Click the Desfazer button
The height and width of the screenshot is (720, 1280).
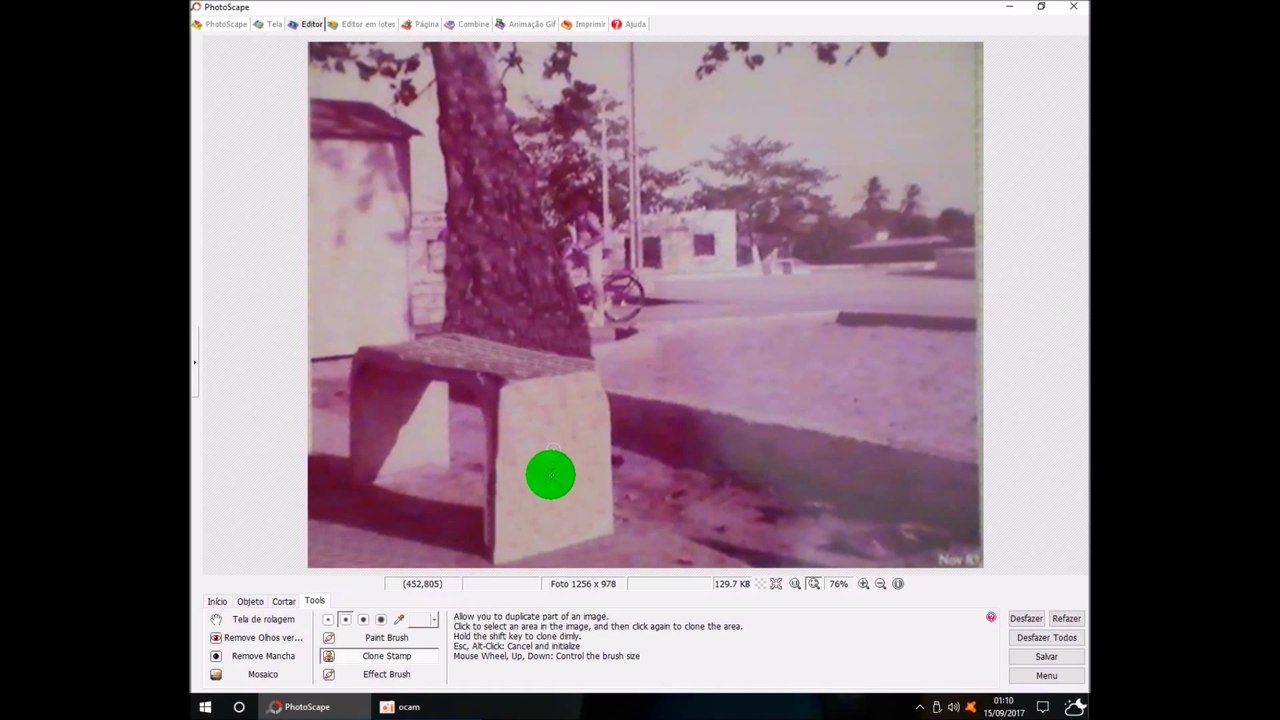coord(1026,619)
